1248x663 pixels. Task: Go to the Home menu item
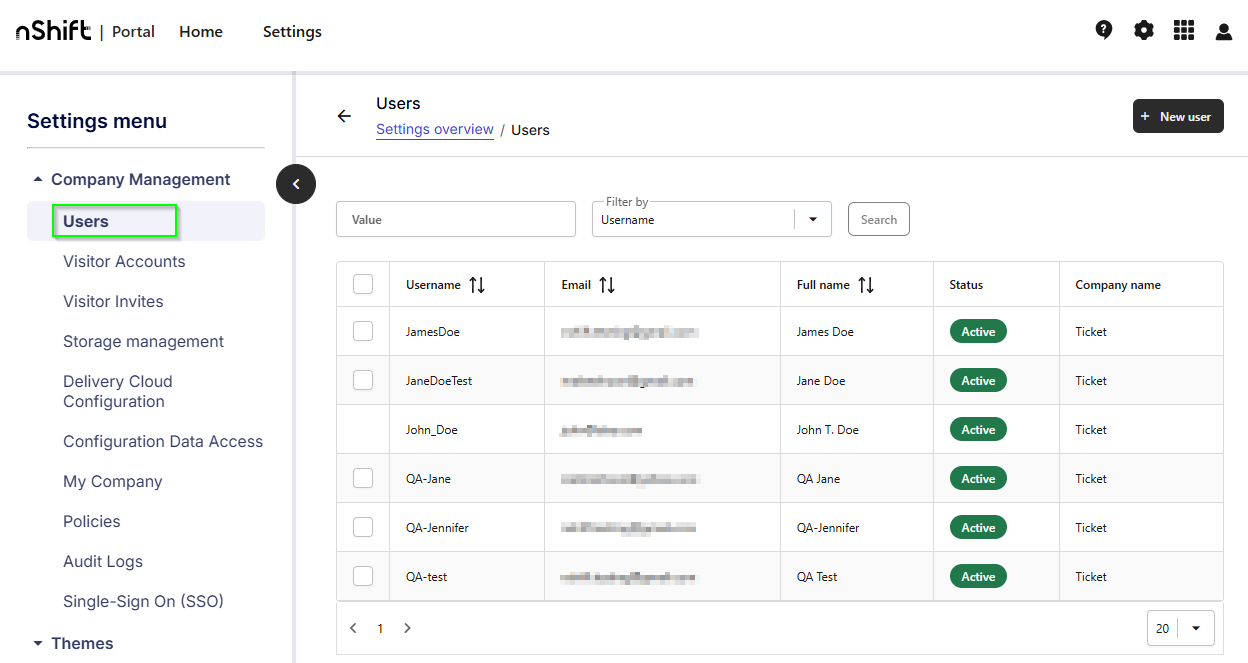(200, 31)
